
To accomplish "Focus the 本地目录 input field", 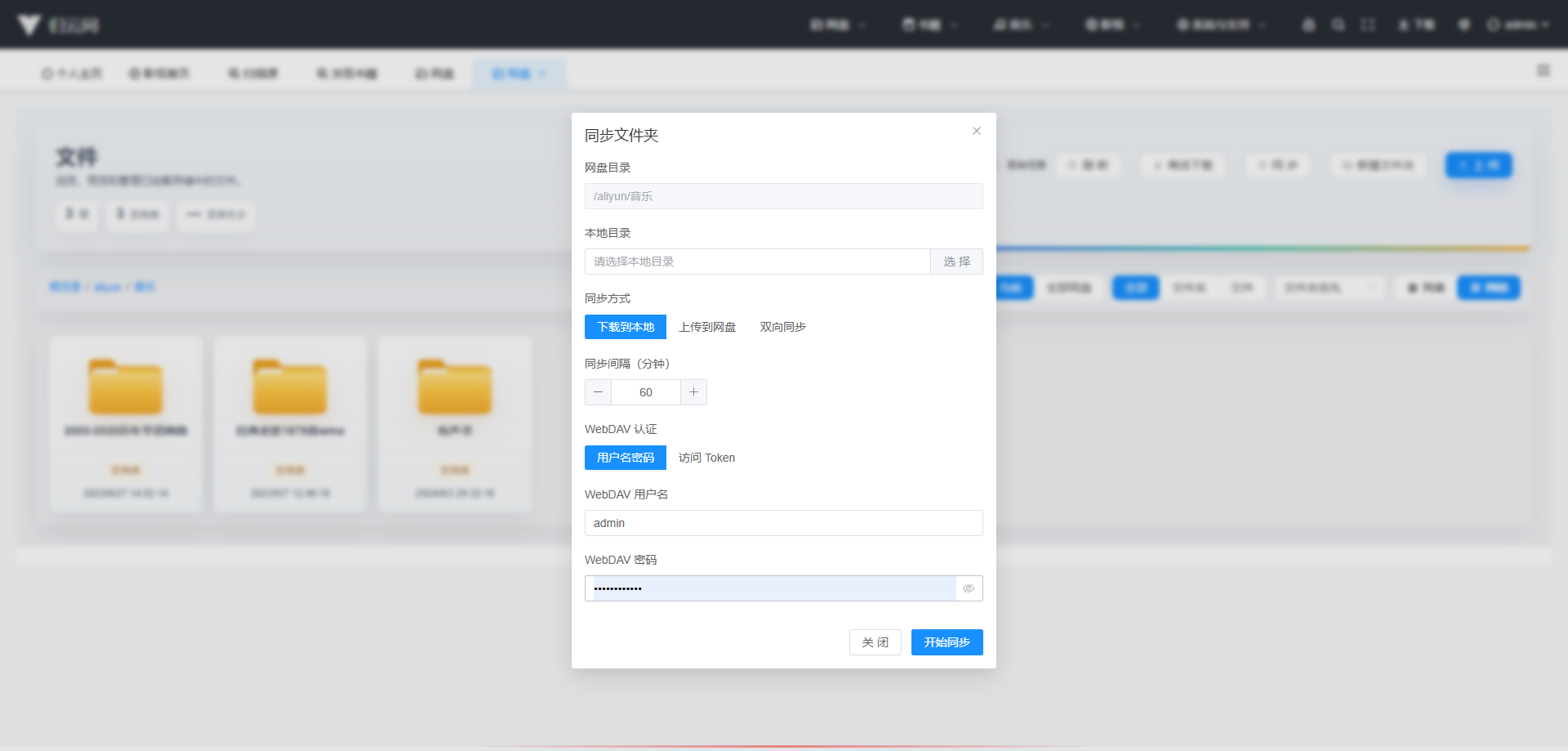I will pos(758,262).
